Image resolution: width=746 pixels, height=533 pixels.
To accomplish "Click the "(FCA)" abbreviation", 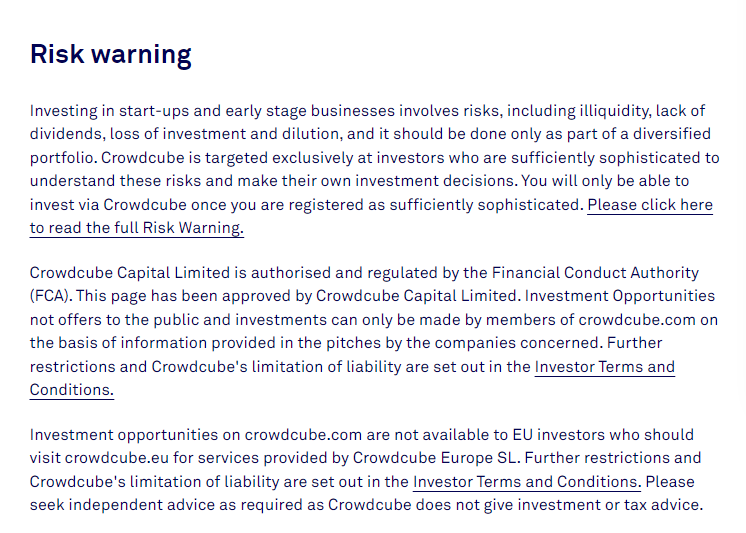I will pos(51,296).
